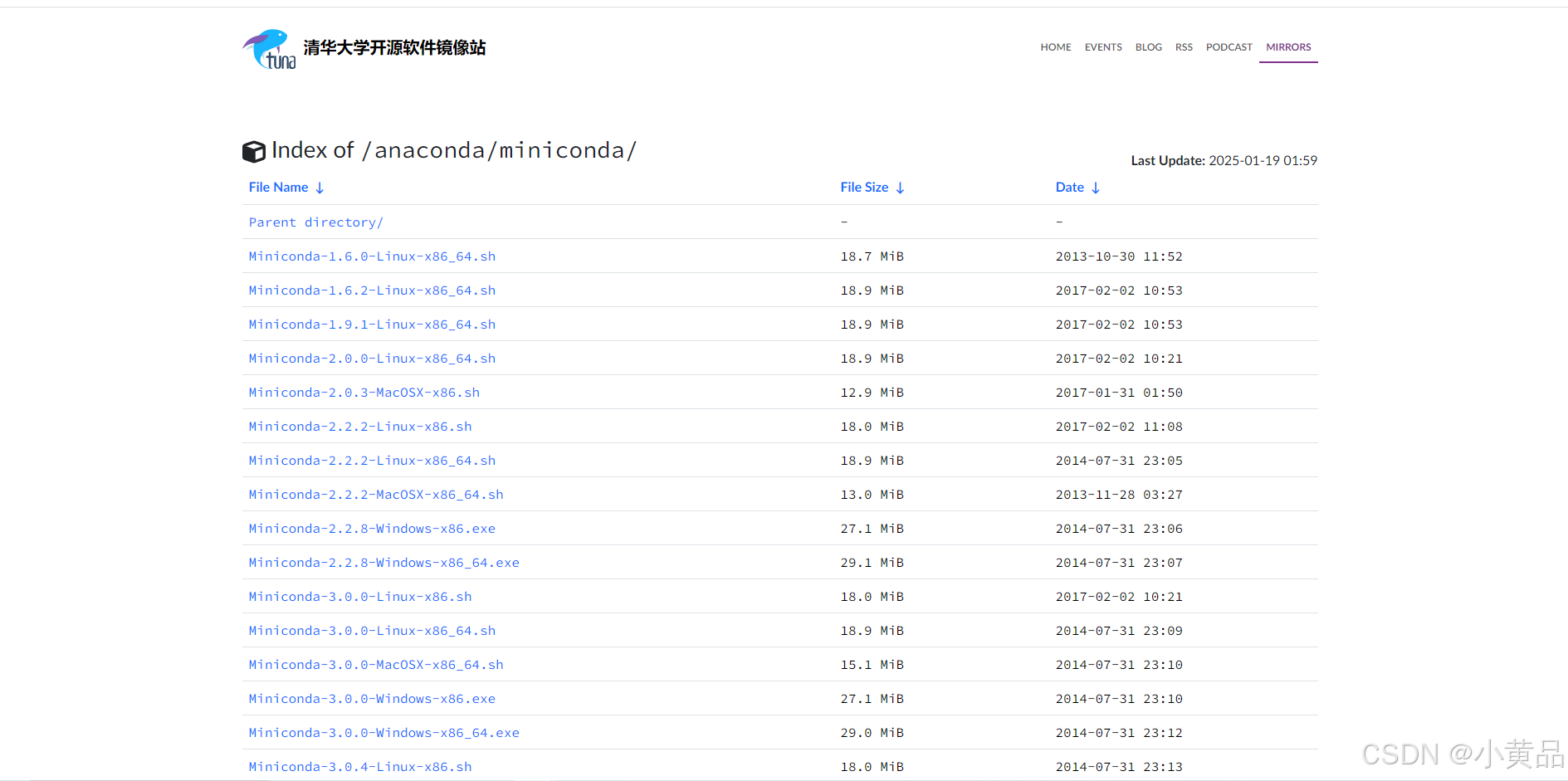Download Miniconda-1.6.0-Linux-x86_64.sh
The height and width of the screenshot is (781, 1568).
click(x=372, y=256)
